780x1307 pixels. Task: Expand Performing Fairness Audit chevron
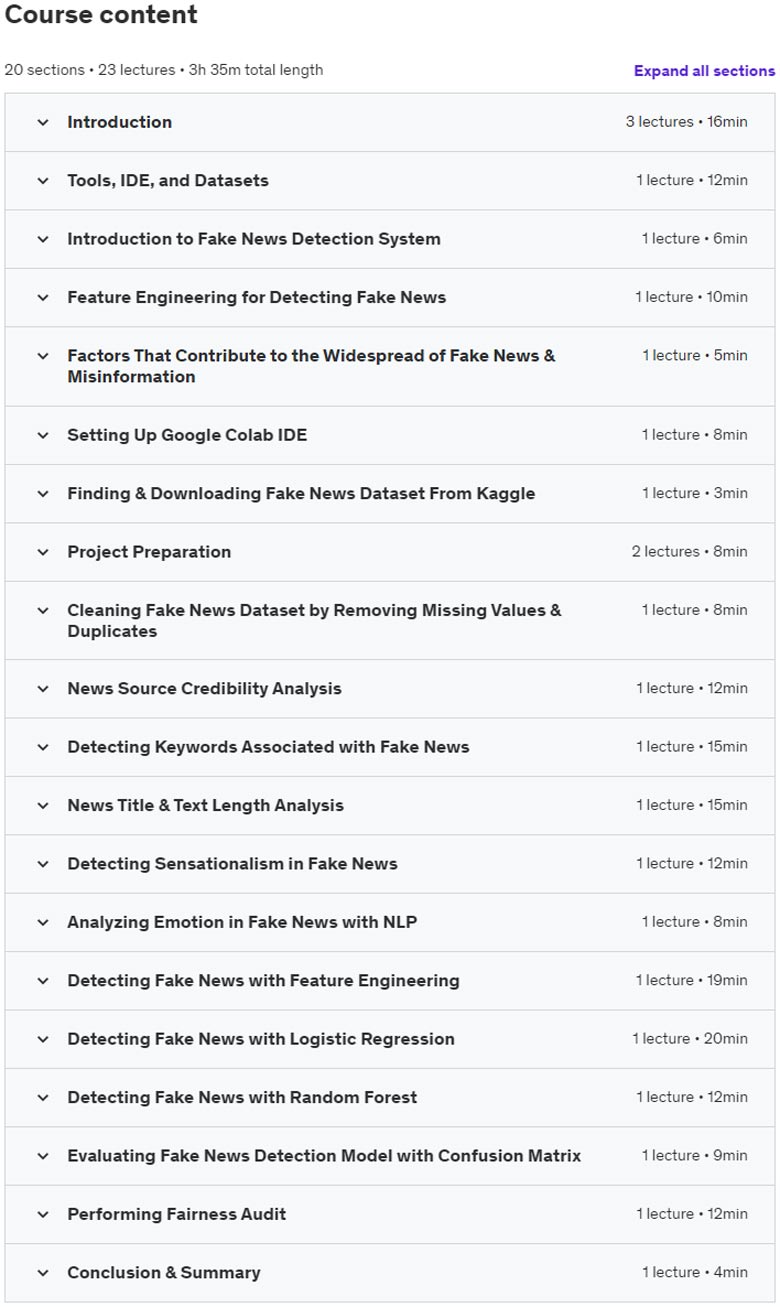tap(43, 1214)
